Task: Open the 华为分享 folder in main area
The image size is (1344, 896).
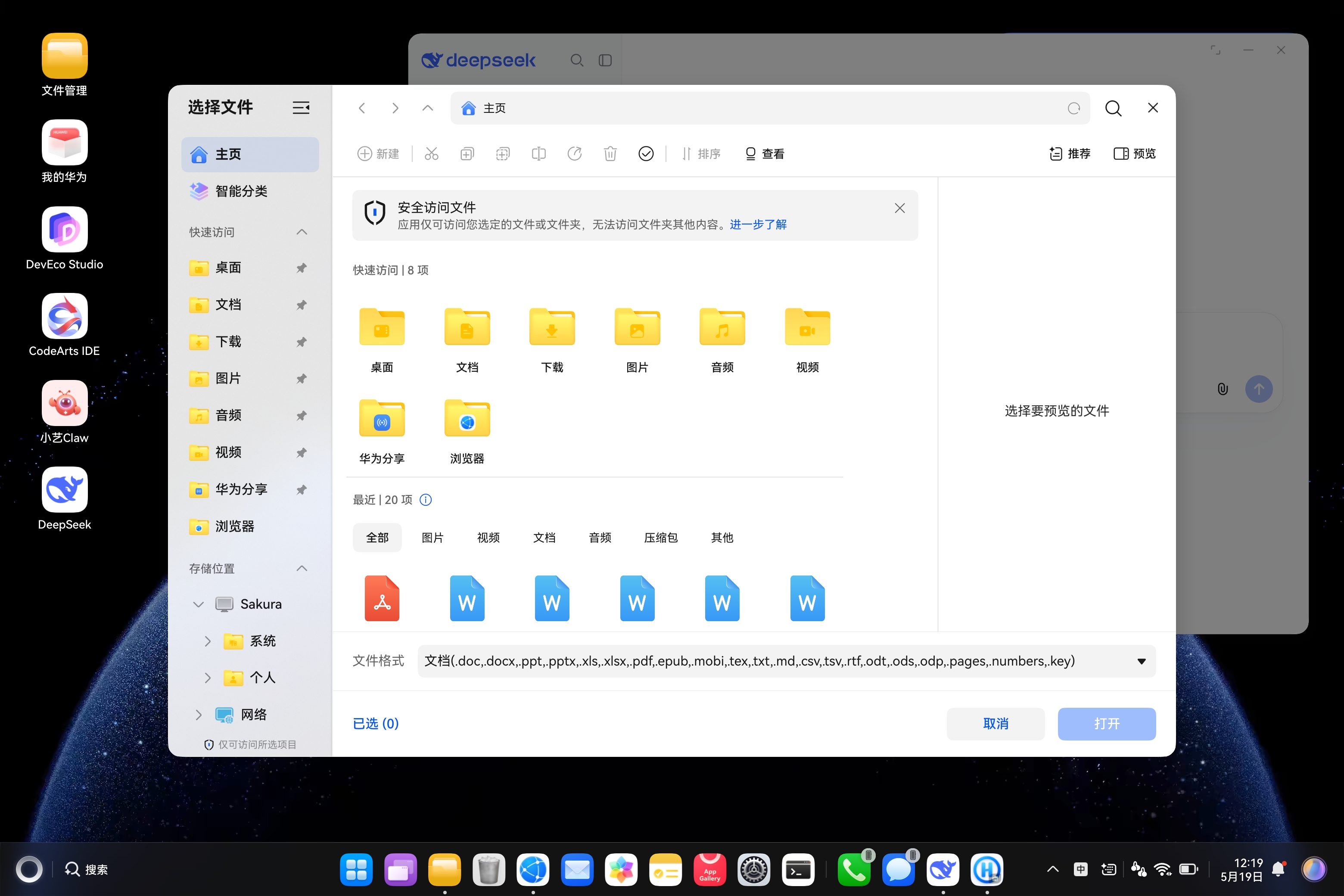Action: 382,432
